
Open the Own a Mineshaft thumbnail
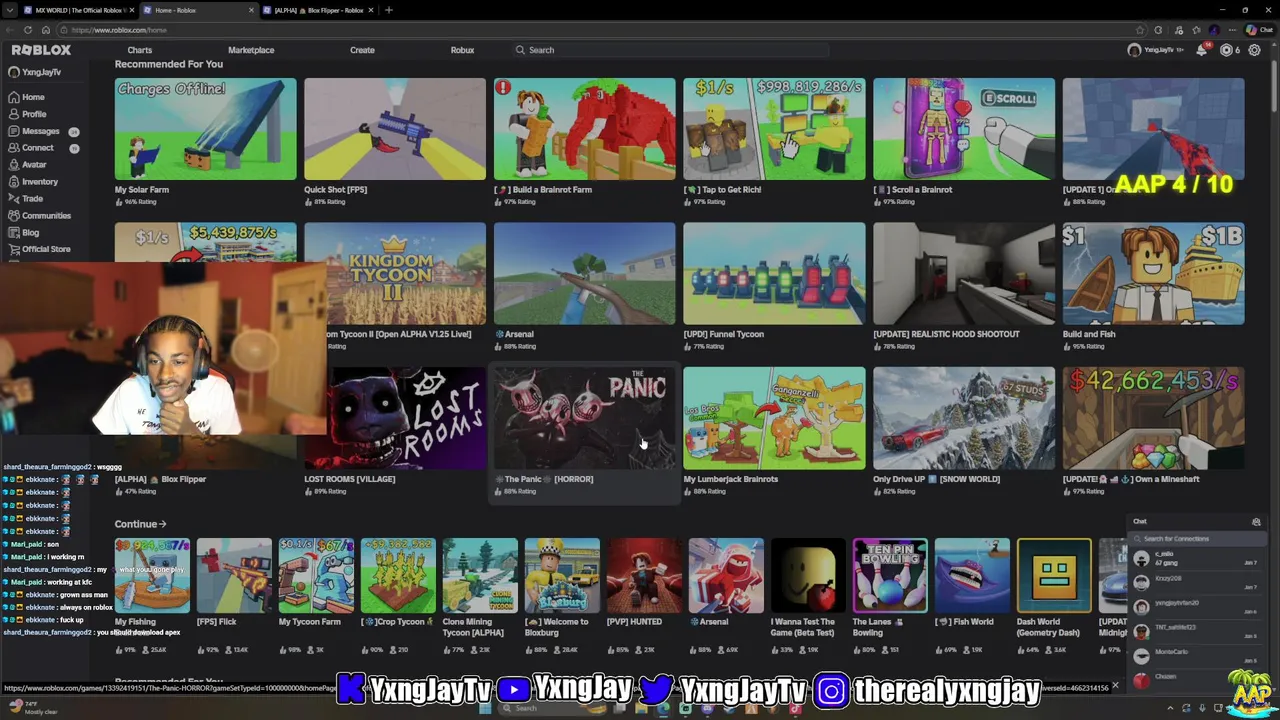point(1154,418)
